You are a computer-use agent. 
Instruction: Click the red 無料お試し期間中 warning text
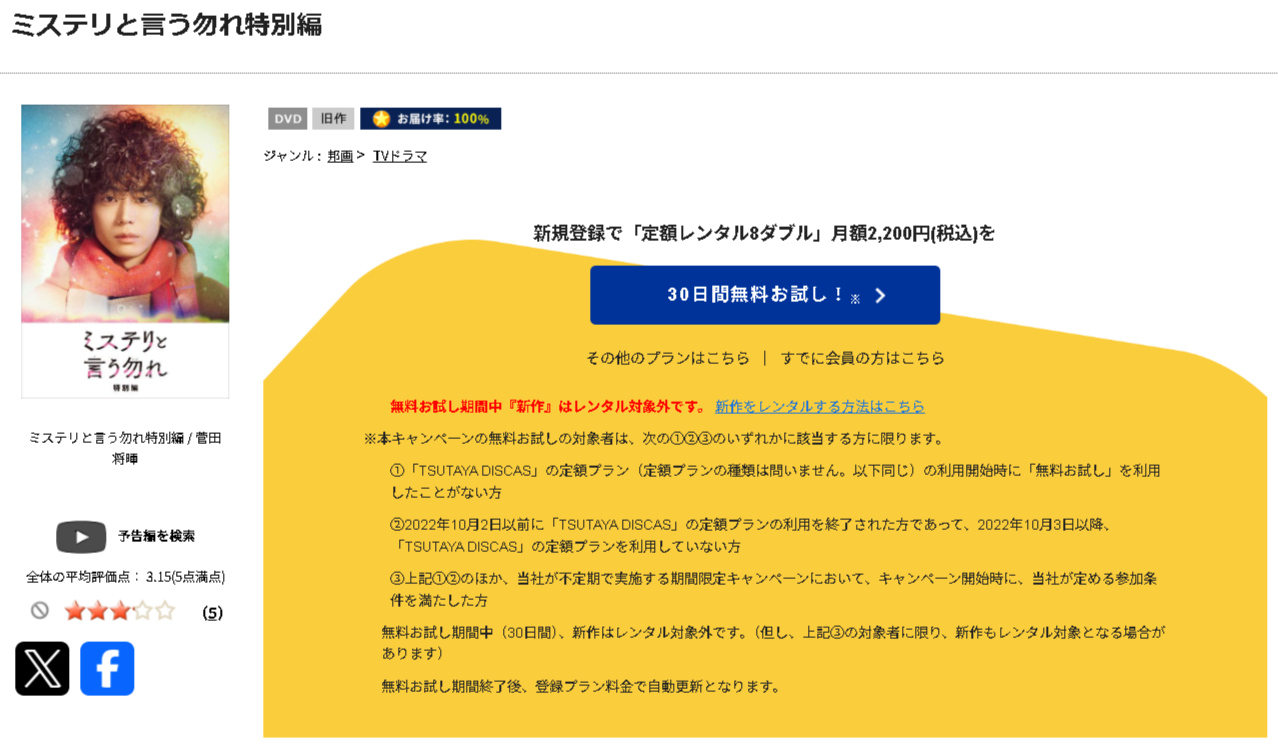pyautogui.click(x=549, y=406)
